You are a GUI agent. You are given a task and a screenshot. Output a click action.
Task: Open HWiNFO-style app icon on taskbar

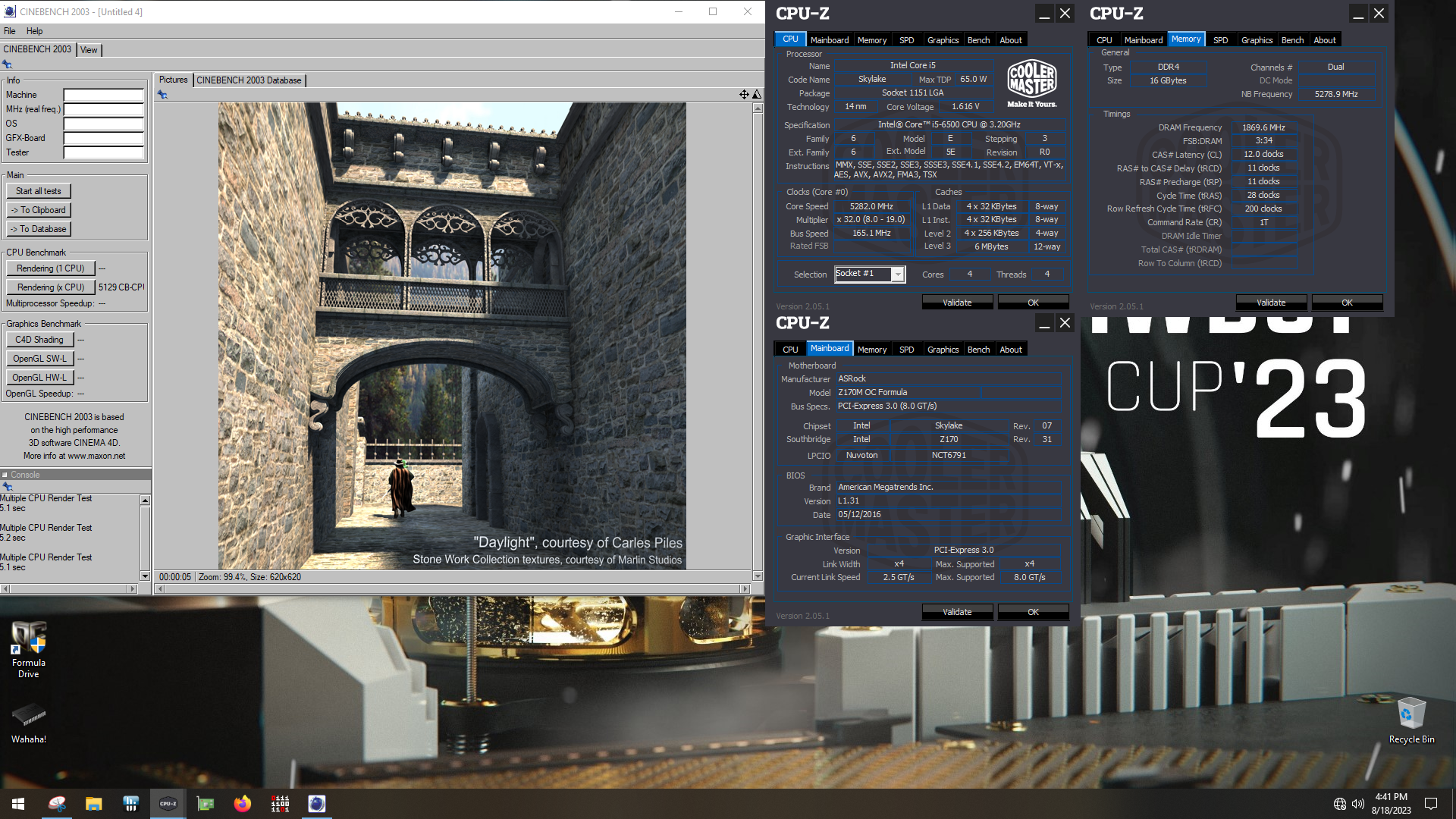pos(131,804)
